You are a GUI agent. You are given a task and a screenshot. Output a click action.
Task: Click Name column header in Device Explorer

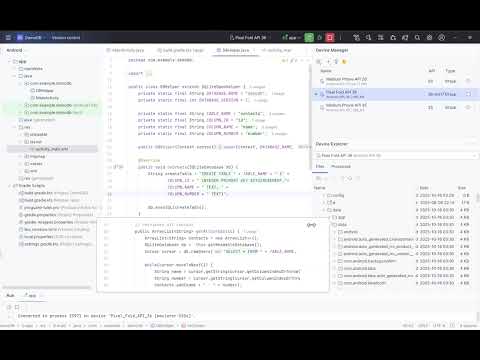[x=319, y=188]
